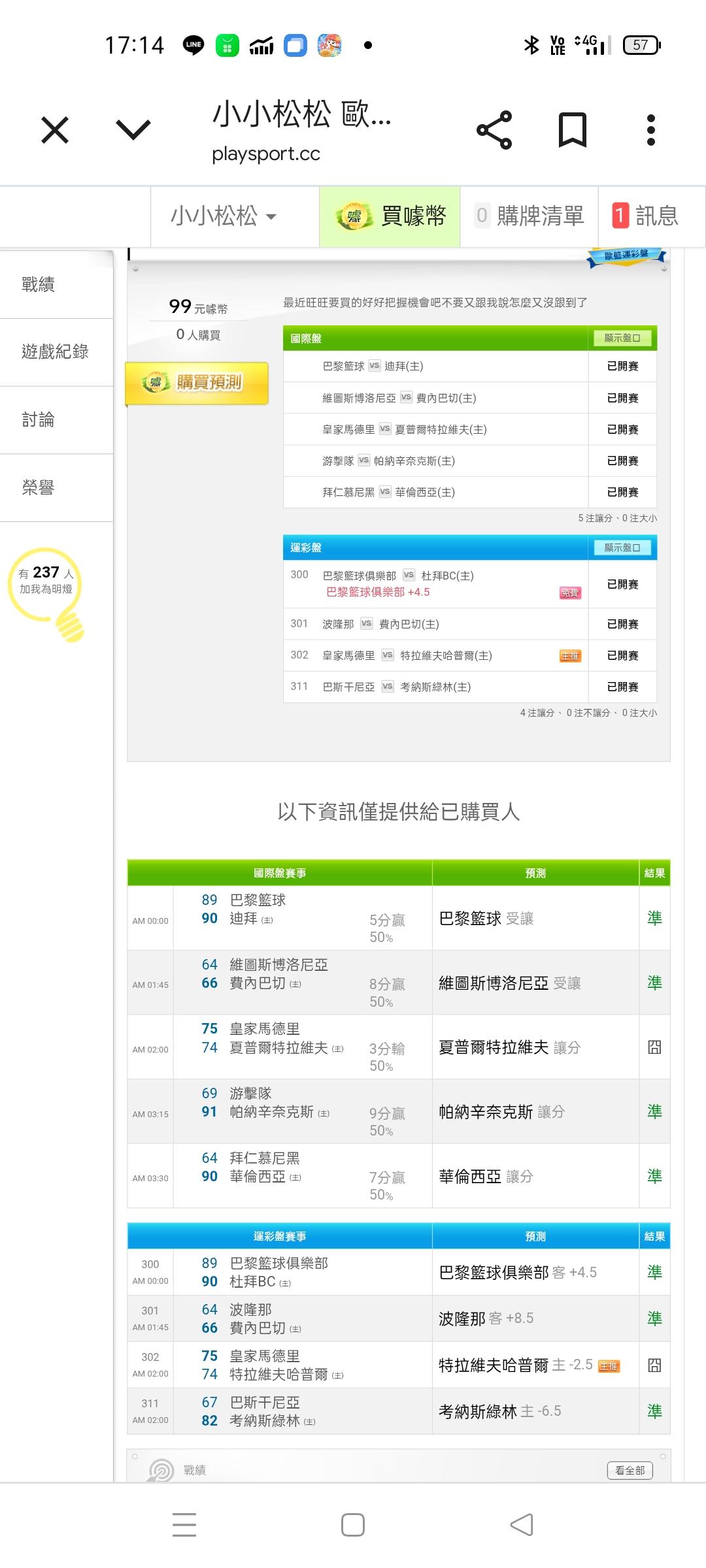Click the playsport.cc URL text

click(266, 154)
